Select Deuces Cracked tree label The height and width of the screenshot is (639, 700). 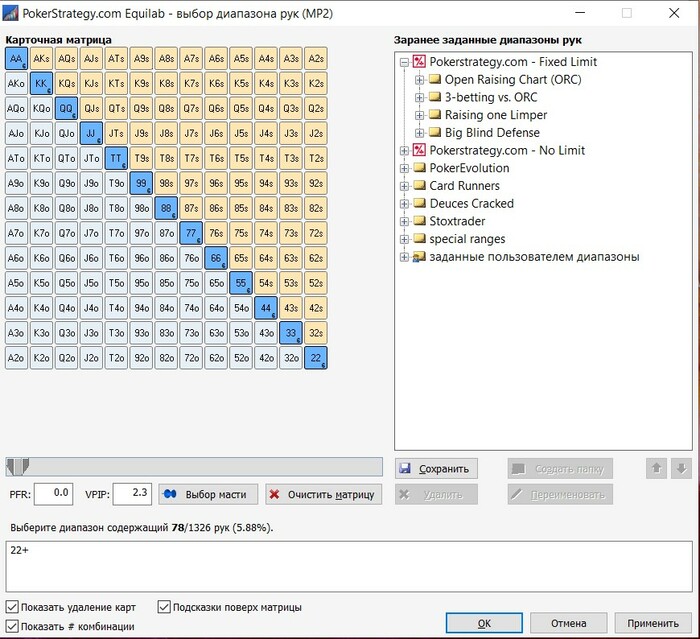pyautogui.click(x=471, y=204)
